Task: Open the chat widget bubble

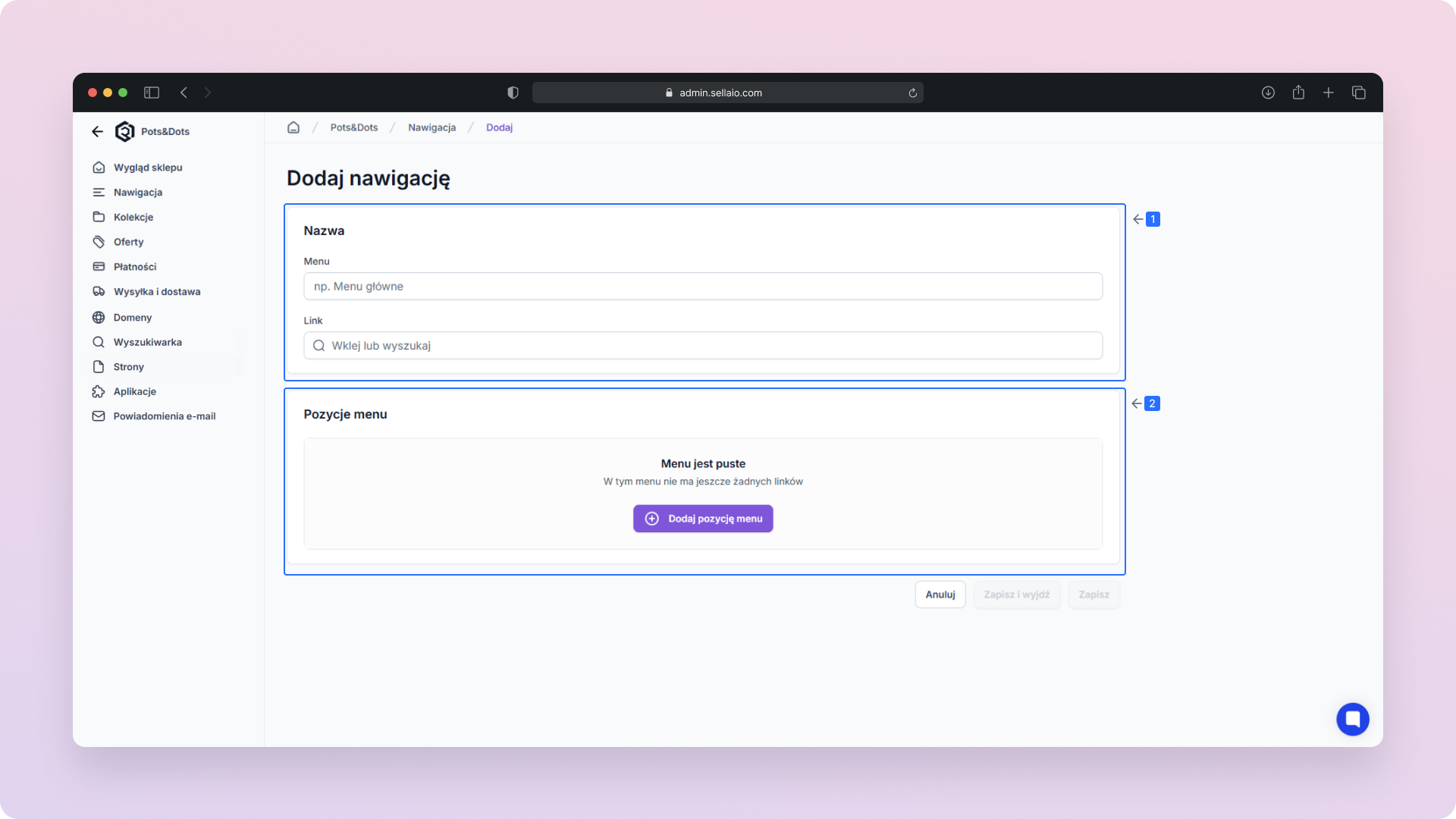Action: pos(1352,719)
